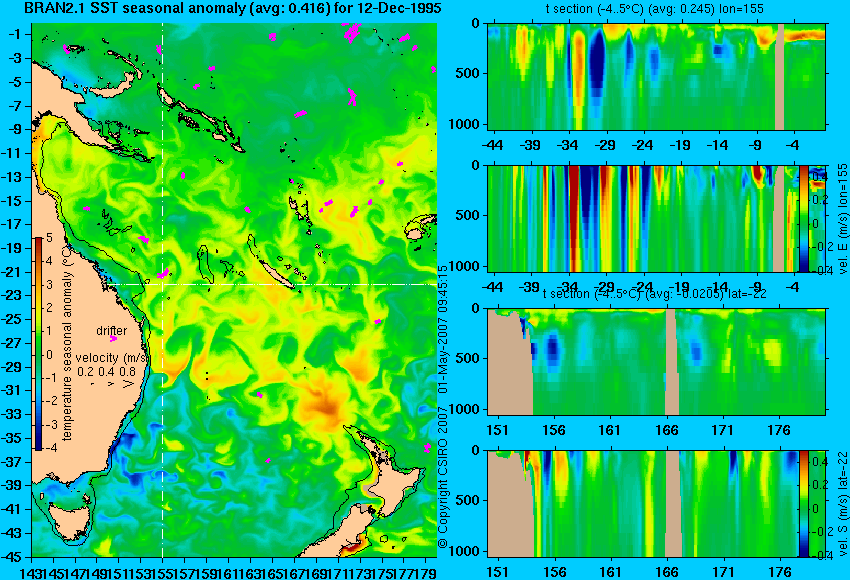Click the 'drifter' legend label
The width and height of the screenshot is (850, 580).
tap(112, 331)
